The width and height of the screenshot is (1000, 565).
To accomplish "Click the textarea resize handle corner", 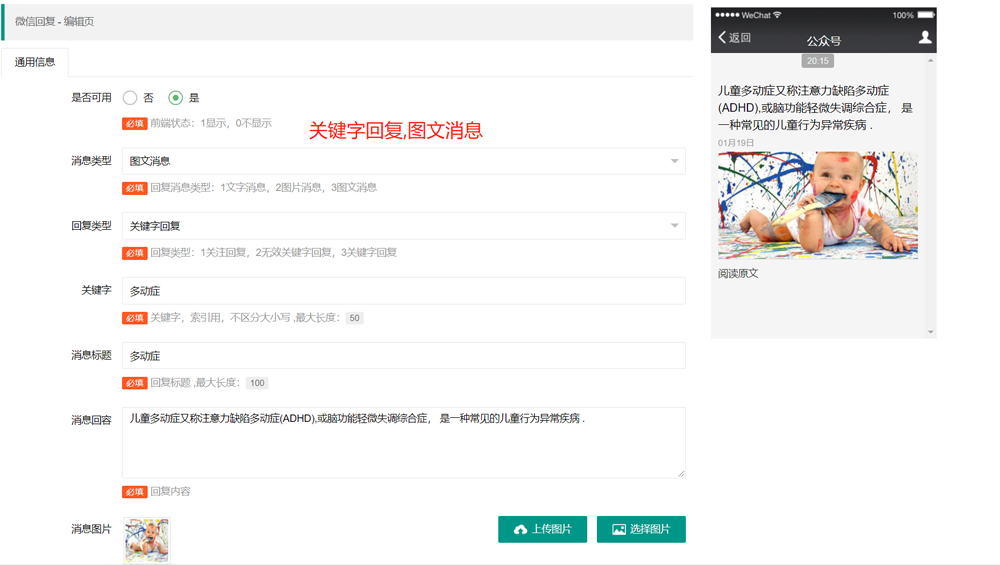I will (681, 474).
